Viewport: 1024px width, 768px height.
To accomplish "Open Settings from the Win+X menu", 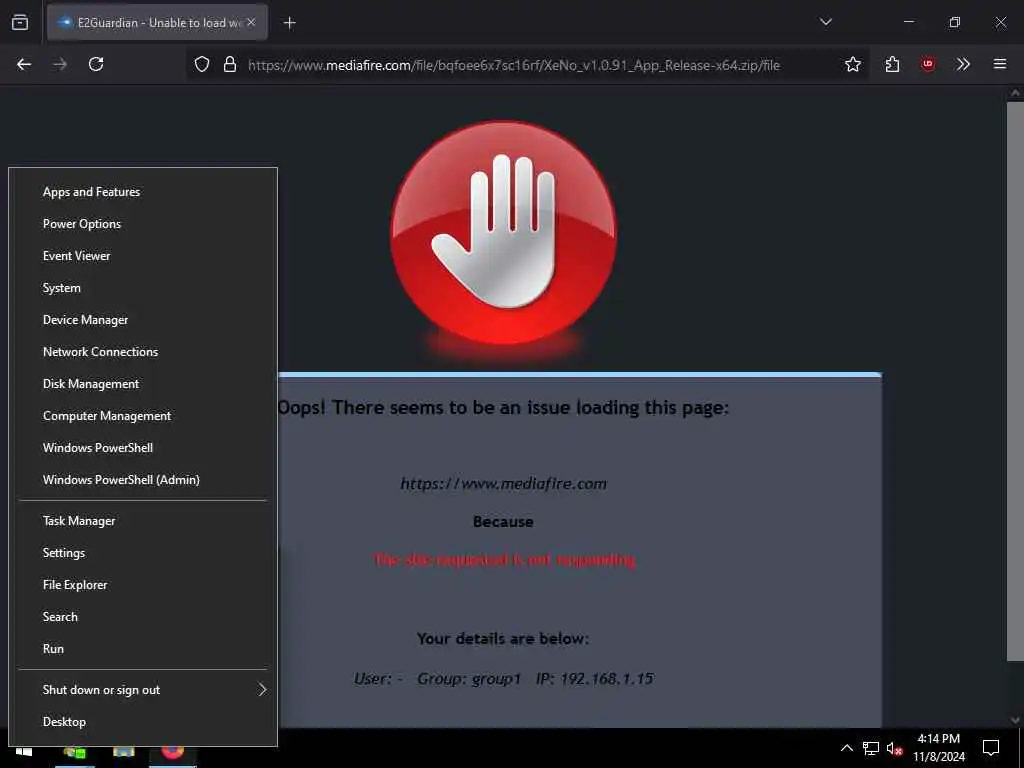I will [x=143, y=553].
